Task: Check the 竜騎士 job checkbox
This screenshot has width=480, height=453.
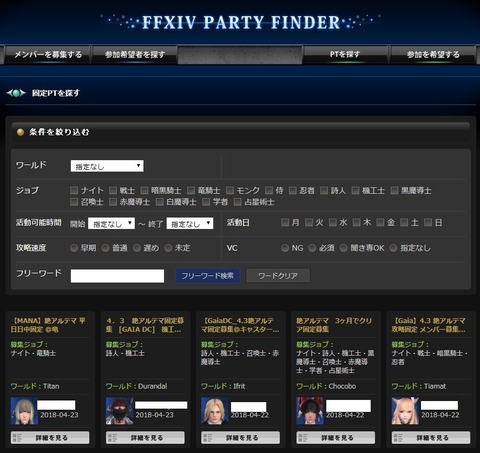Action: (191, 190)
